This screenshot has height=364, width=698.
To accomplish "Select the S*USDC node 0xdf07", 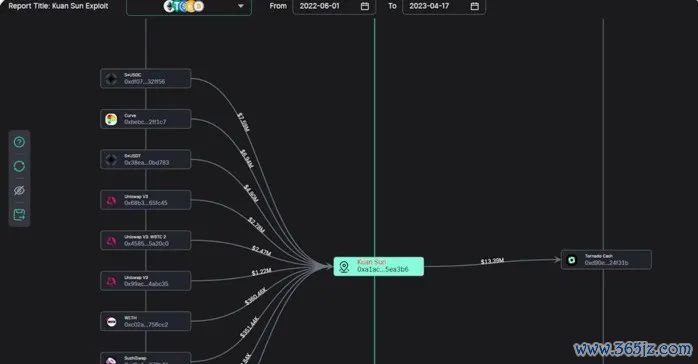I will point(146,78).
